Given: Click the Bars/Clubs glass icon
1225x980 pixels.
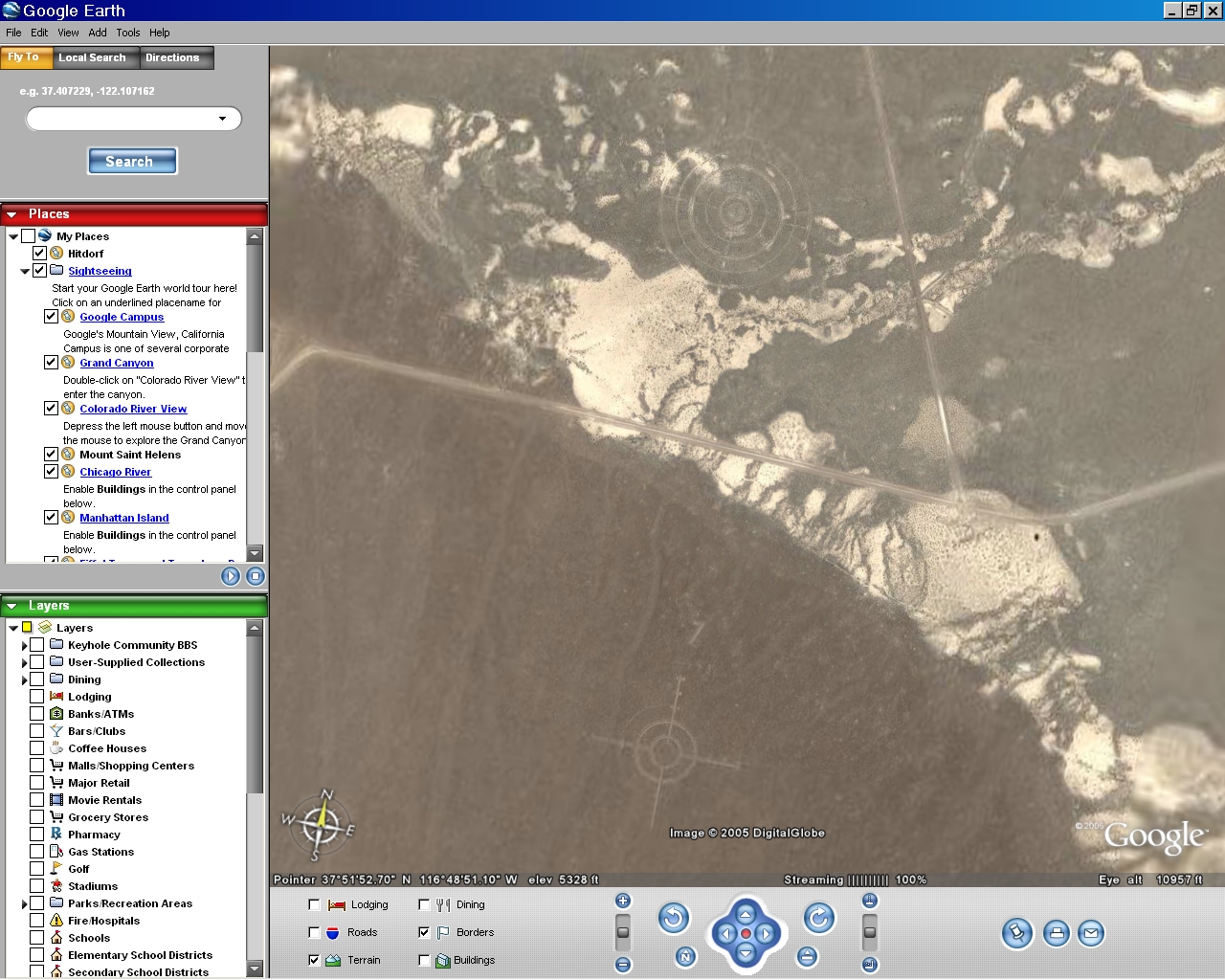Looking at the screenshot, I should click(56, 730).
